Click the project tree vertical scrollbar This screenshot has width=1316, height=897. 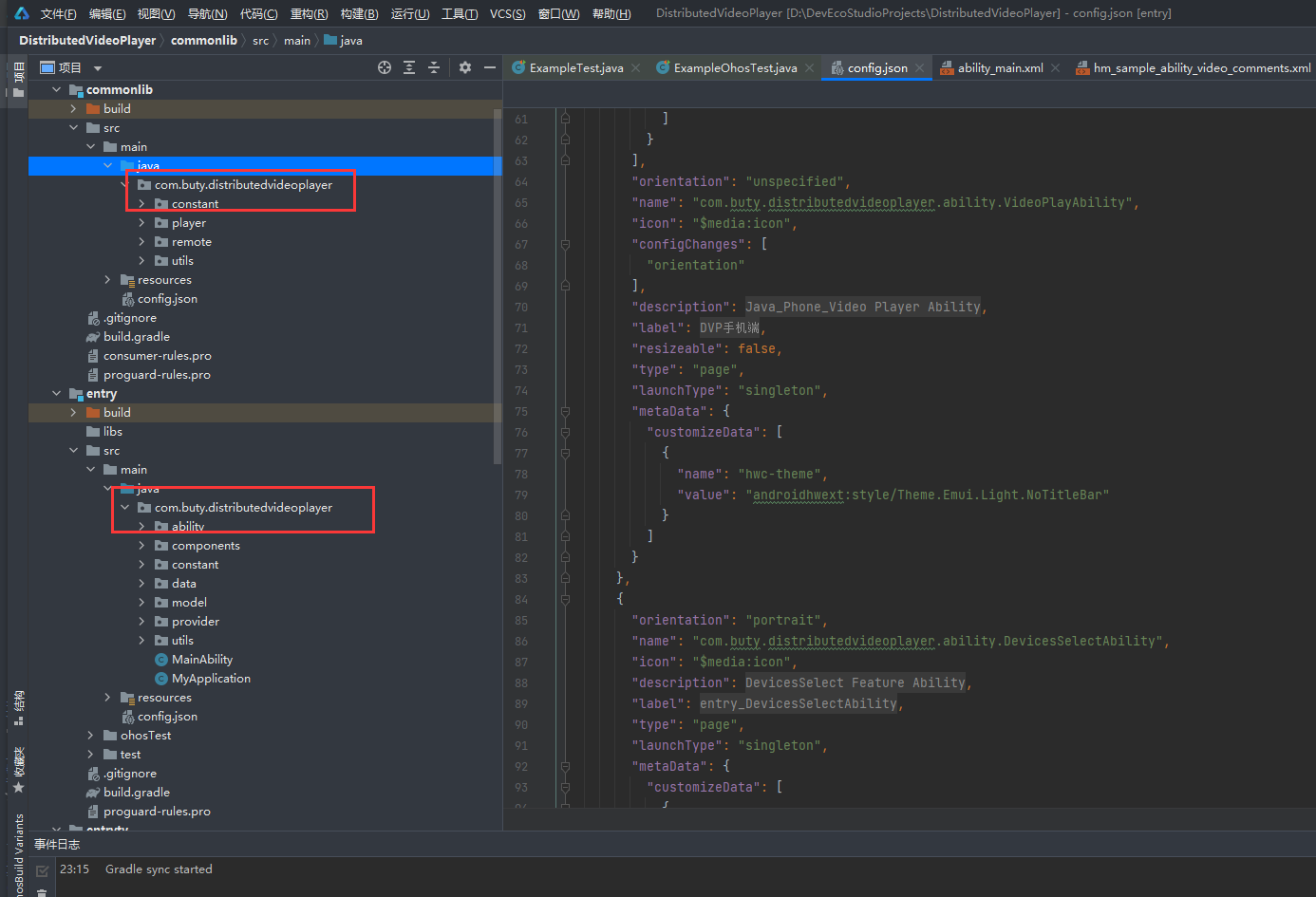pos(498,285)
